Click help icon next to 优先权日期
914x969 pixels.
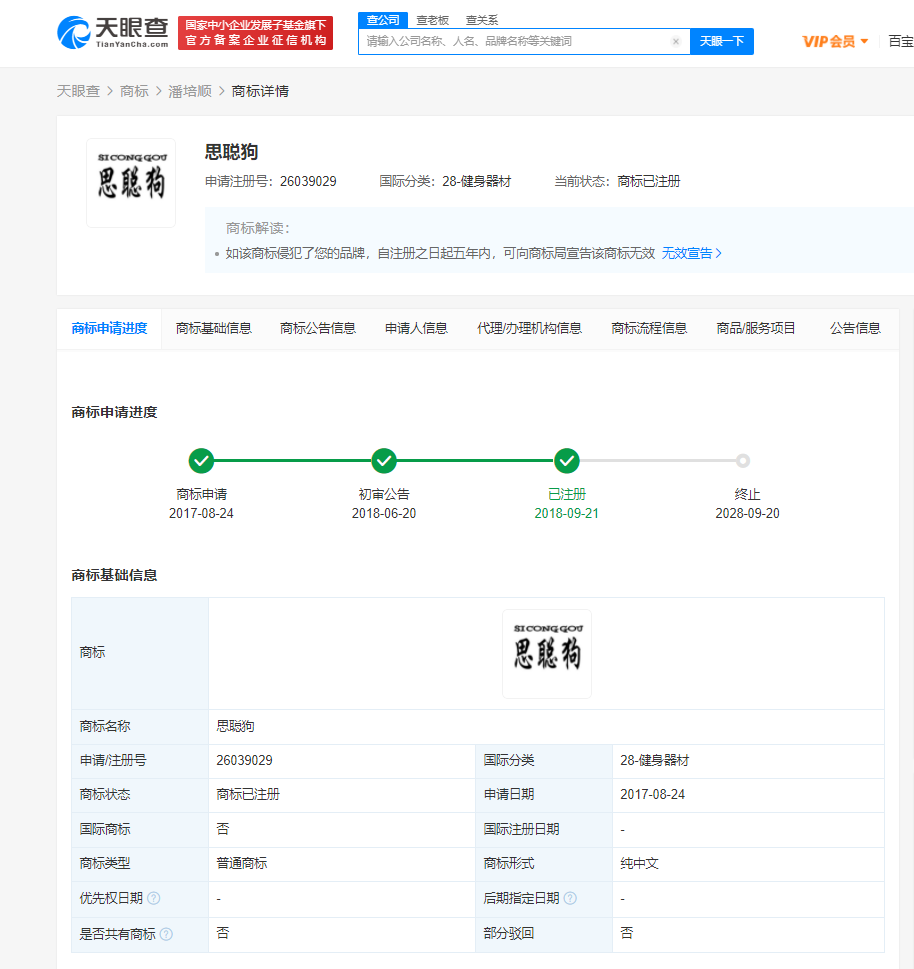point(154,899)
